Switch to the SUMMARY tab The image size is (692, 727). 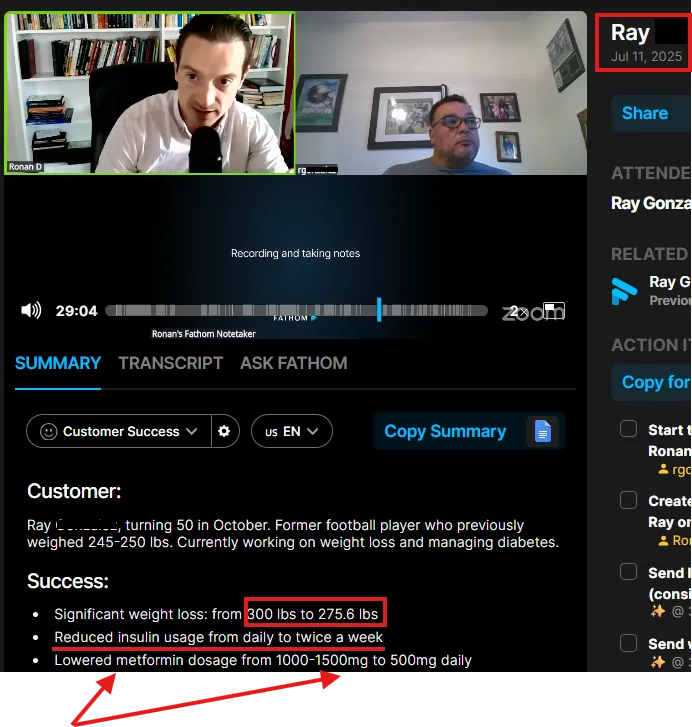pyautogui.click(x=58, y=363)
